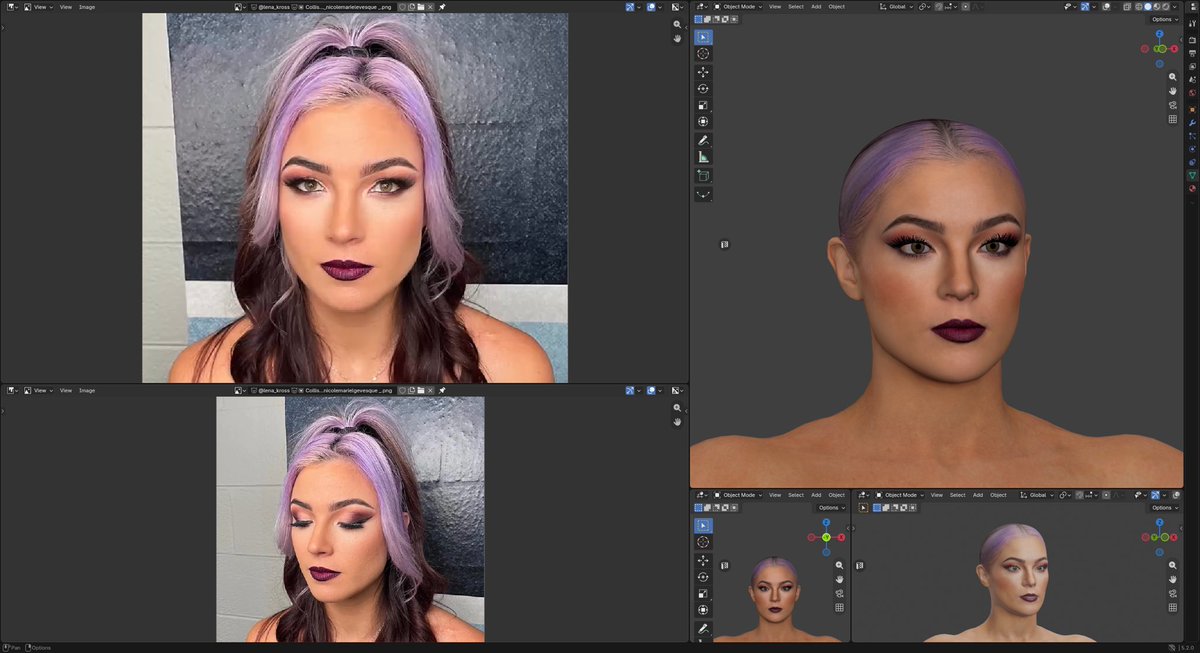Click pan hand in top image editor

point(677,38)
